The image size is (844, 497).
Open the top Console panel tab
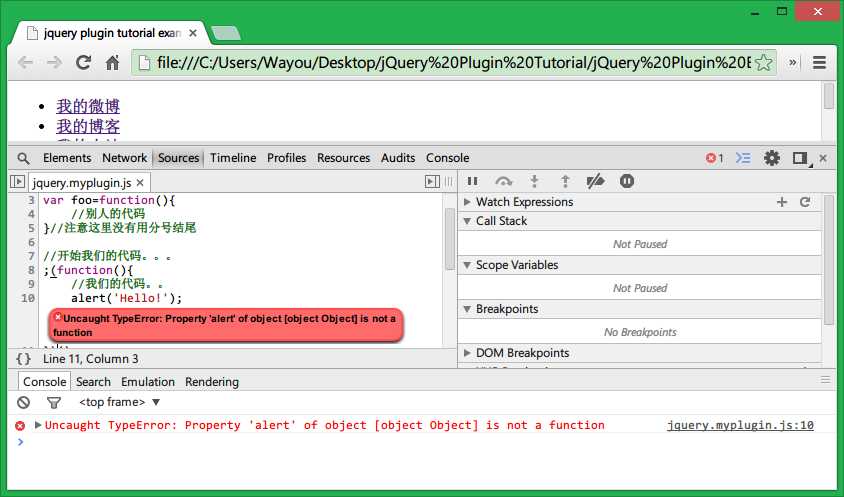click(447, 158)
